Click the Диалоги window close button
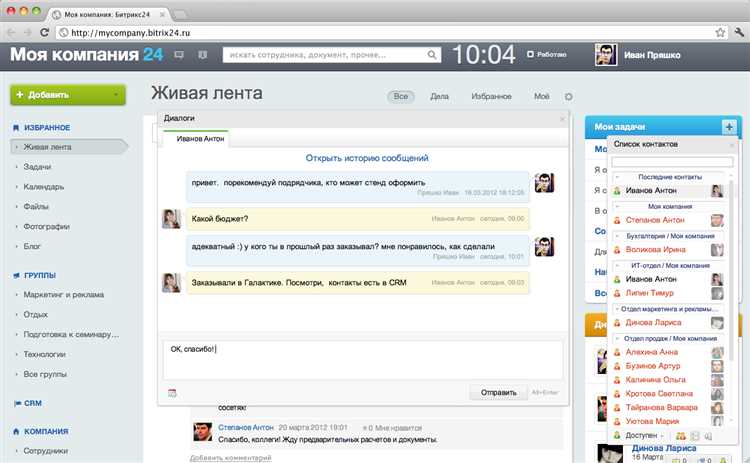750x463 pixels. tap(562, 119)
